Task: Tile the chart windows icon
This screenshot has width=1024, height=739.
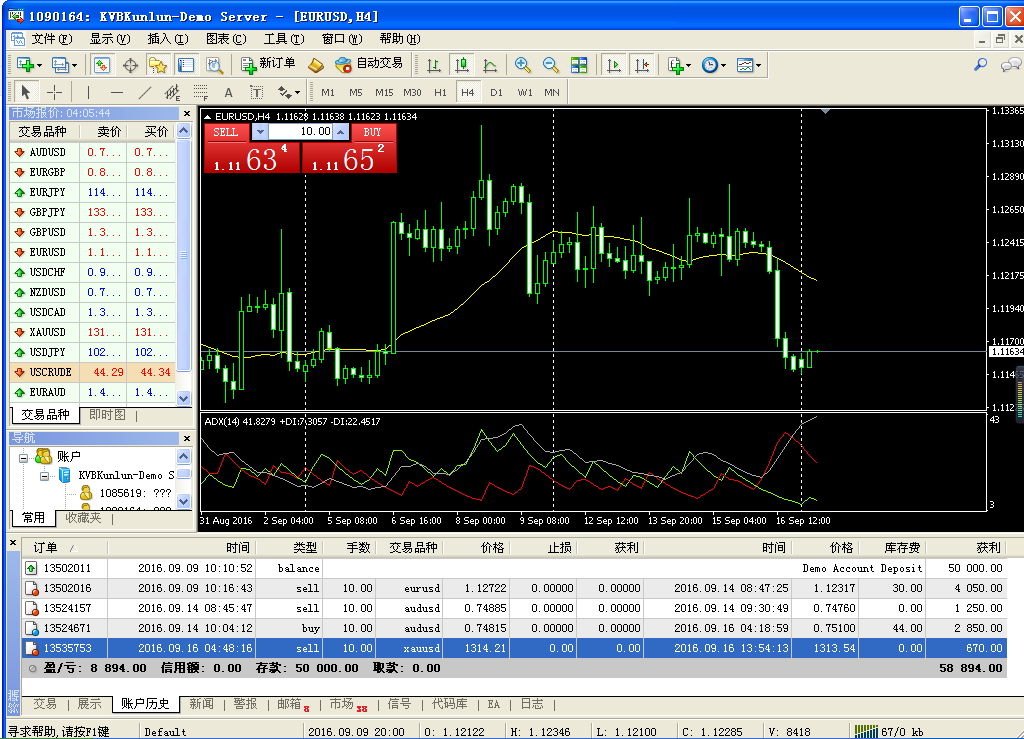Action: (579, 65)
